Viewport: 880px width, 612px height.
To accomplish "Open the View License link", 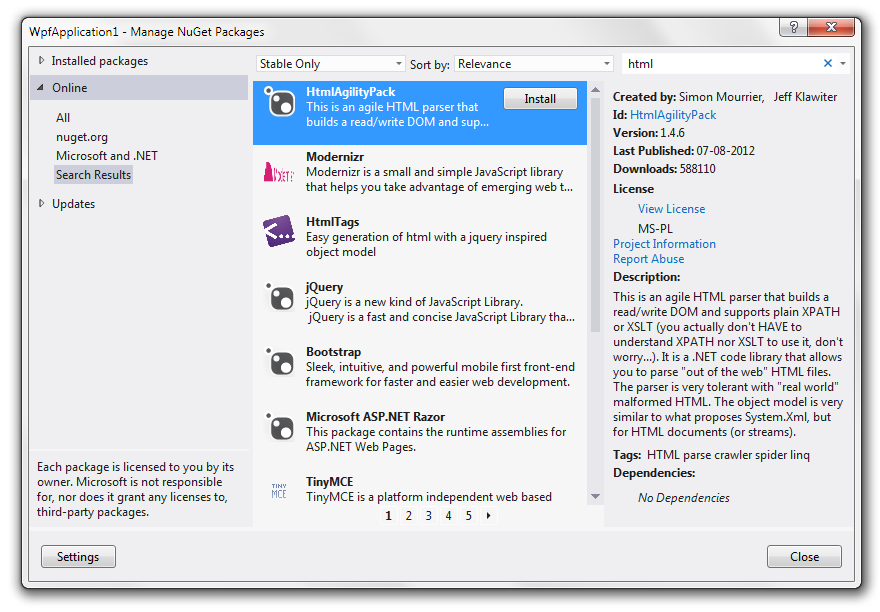I will point(671,209).
